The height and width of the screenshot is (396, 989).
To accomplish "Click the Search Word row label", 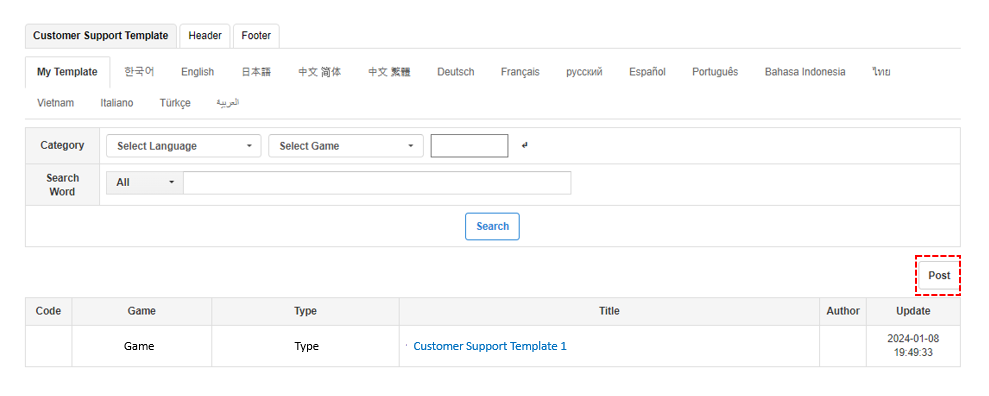I will pyautogui.click(x=62, y=185).
